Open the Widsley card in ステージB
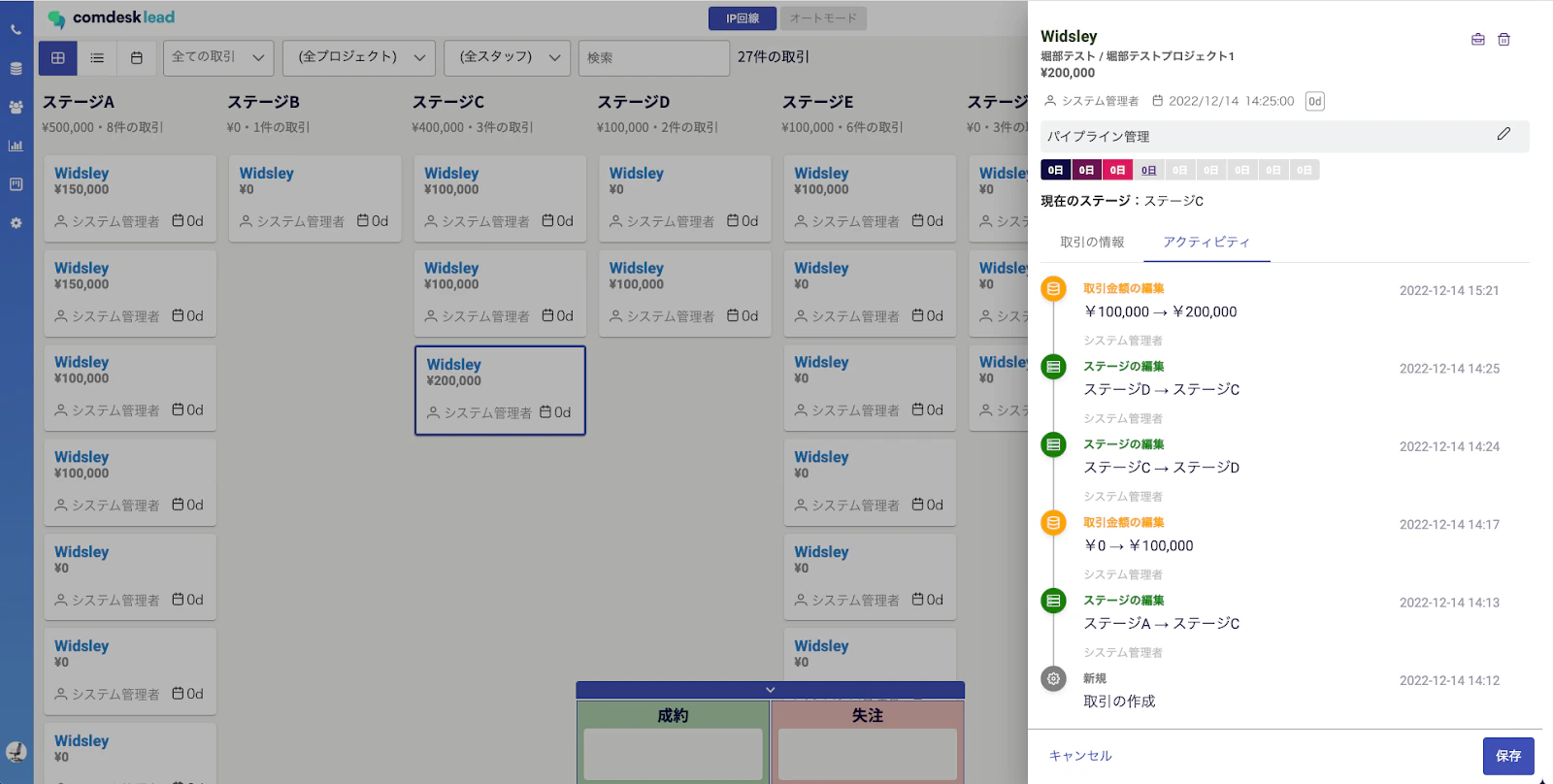This screenshot has width=1553, height=784. pyautogui.click(x=314, y=198)
